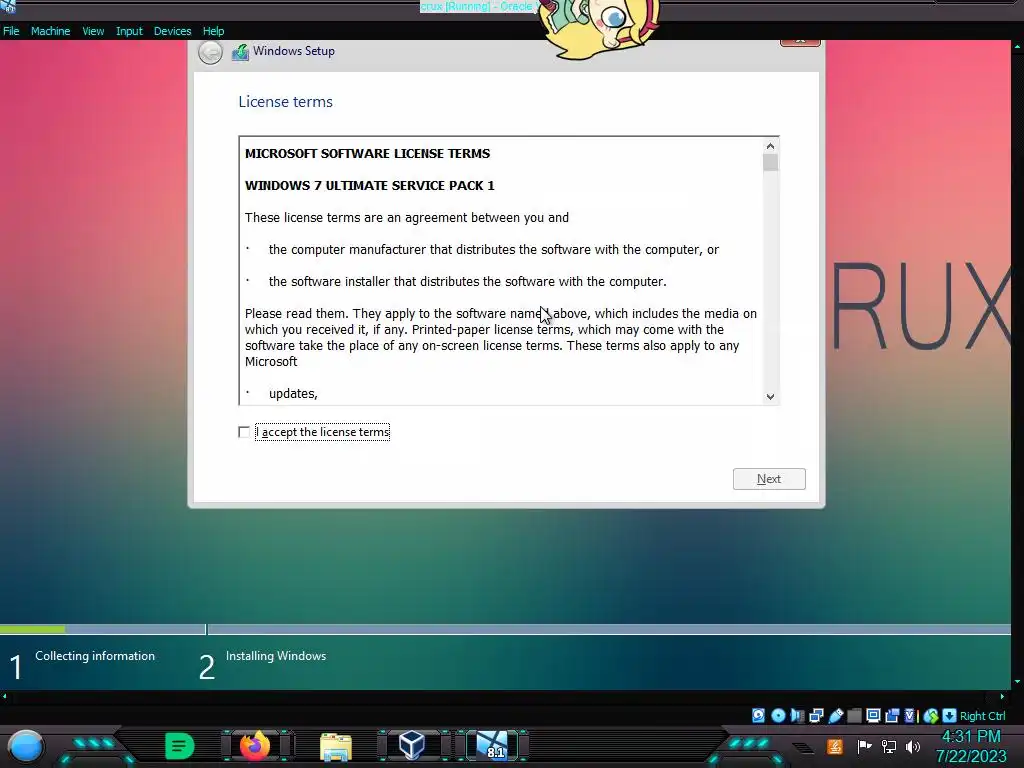Click the virtualization V status icon
This screenshot has height=768, width=1024.
click(910, 716)
